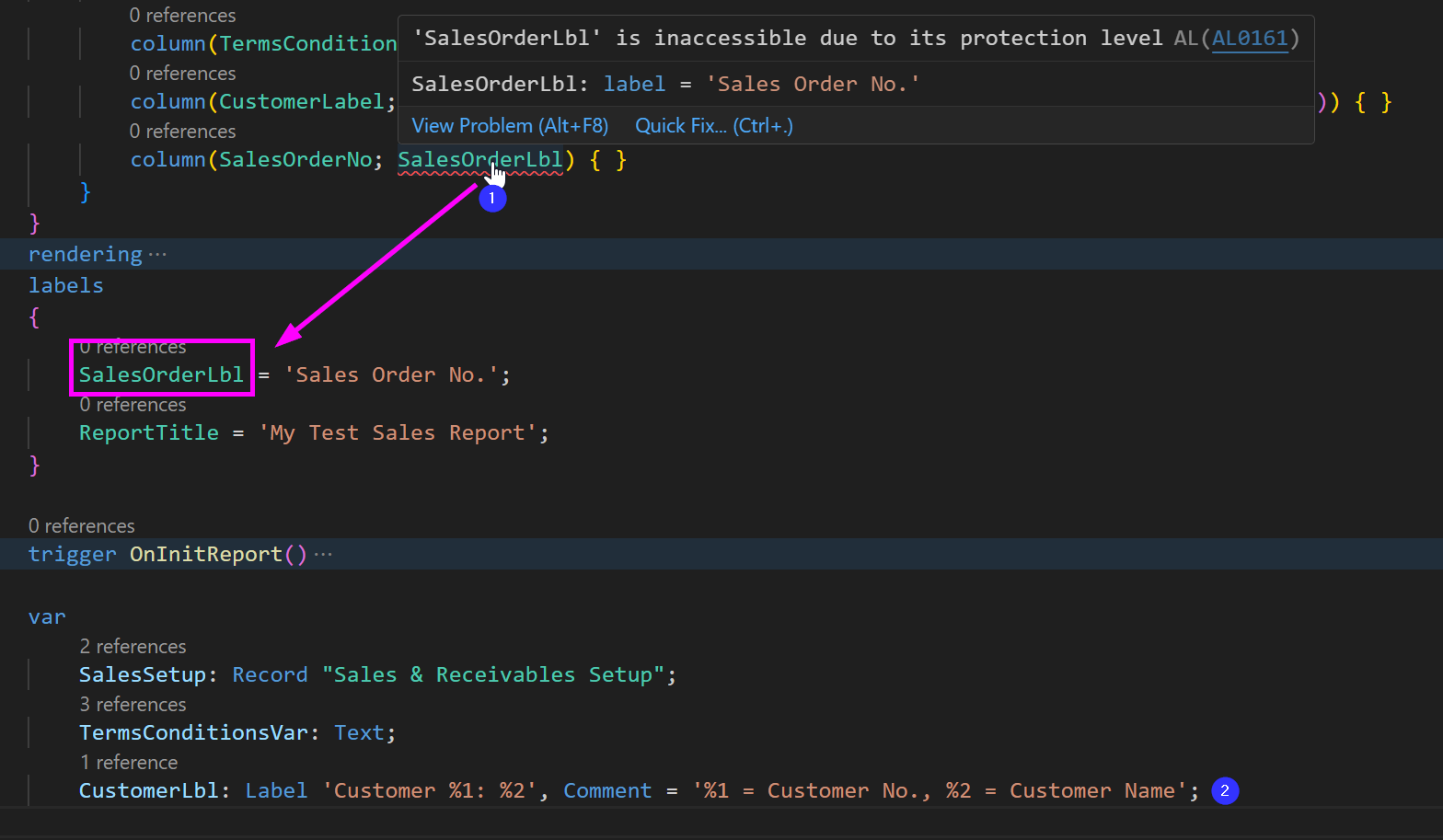Open 2 references code lens above SalesSetup
Image resolution: width=1443 pixels, height=840 pixels.
point(133,647)
